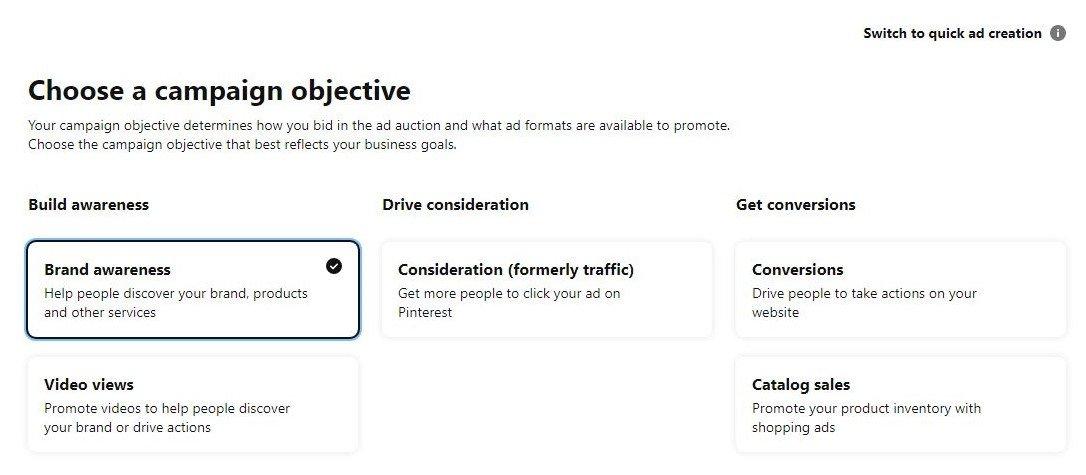Screen dimensions: 1086x475
Task: Click the campaign objective explanation paragraph
Action: (378, 135)
